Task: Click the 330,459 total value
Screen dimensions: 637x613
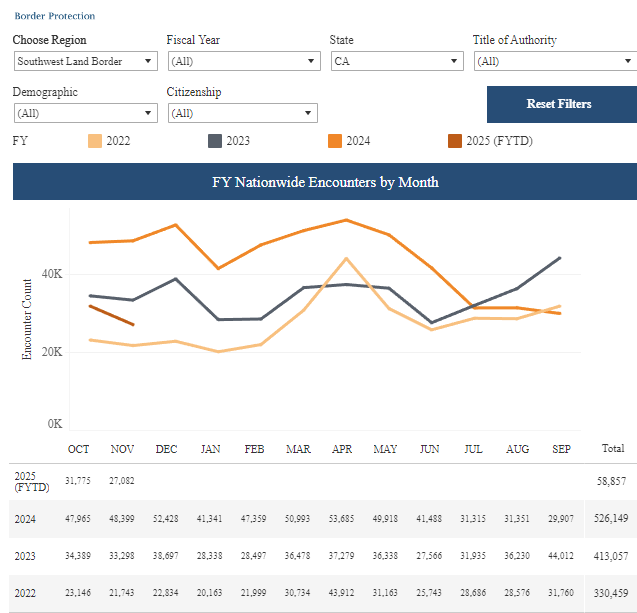Action: tap(611, 594)
